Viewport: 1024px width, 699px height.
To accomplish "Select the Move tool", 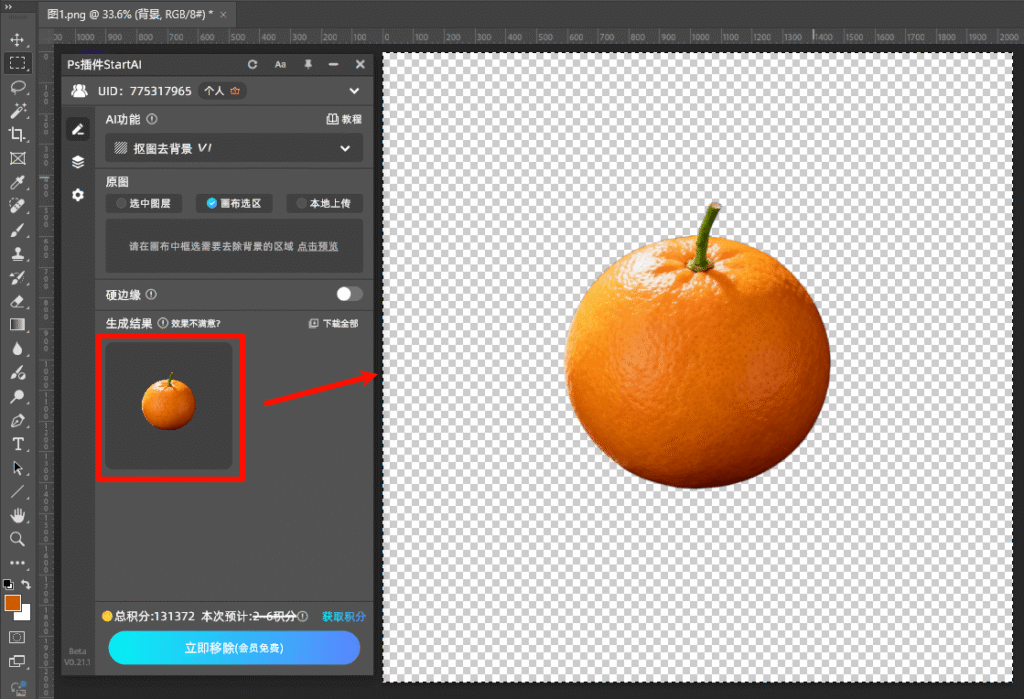I will click(17, 40).
